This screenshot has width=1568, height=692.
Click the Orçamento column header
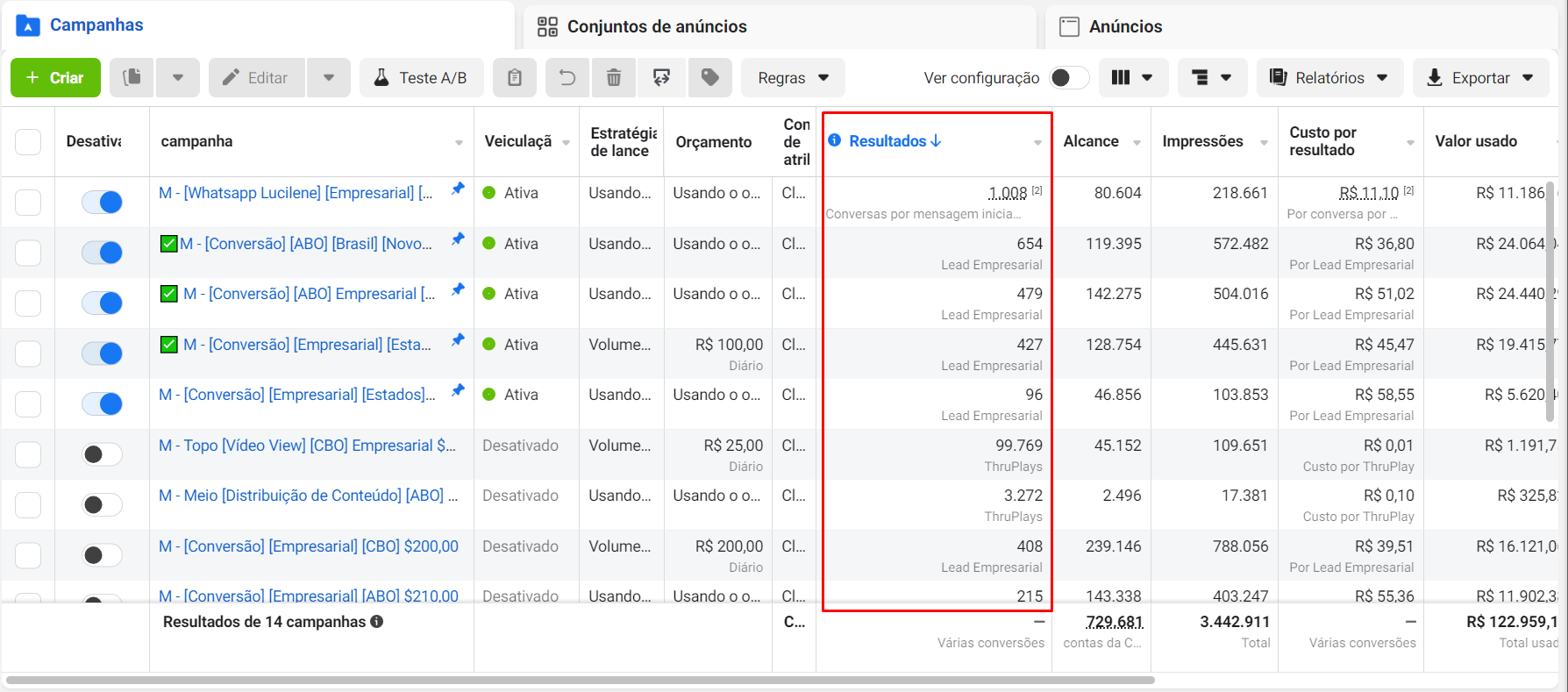pyautogui.click(x=714, y=142)
